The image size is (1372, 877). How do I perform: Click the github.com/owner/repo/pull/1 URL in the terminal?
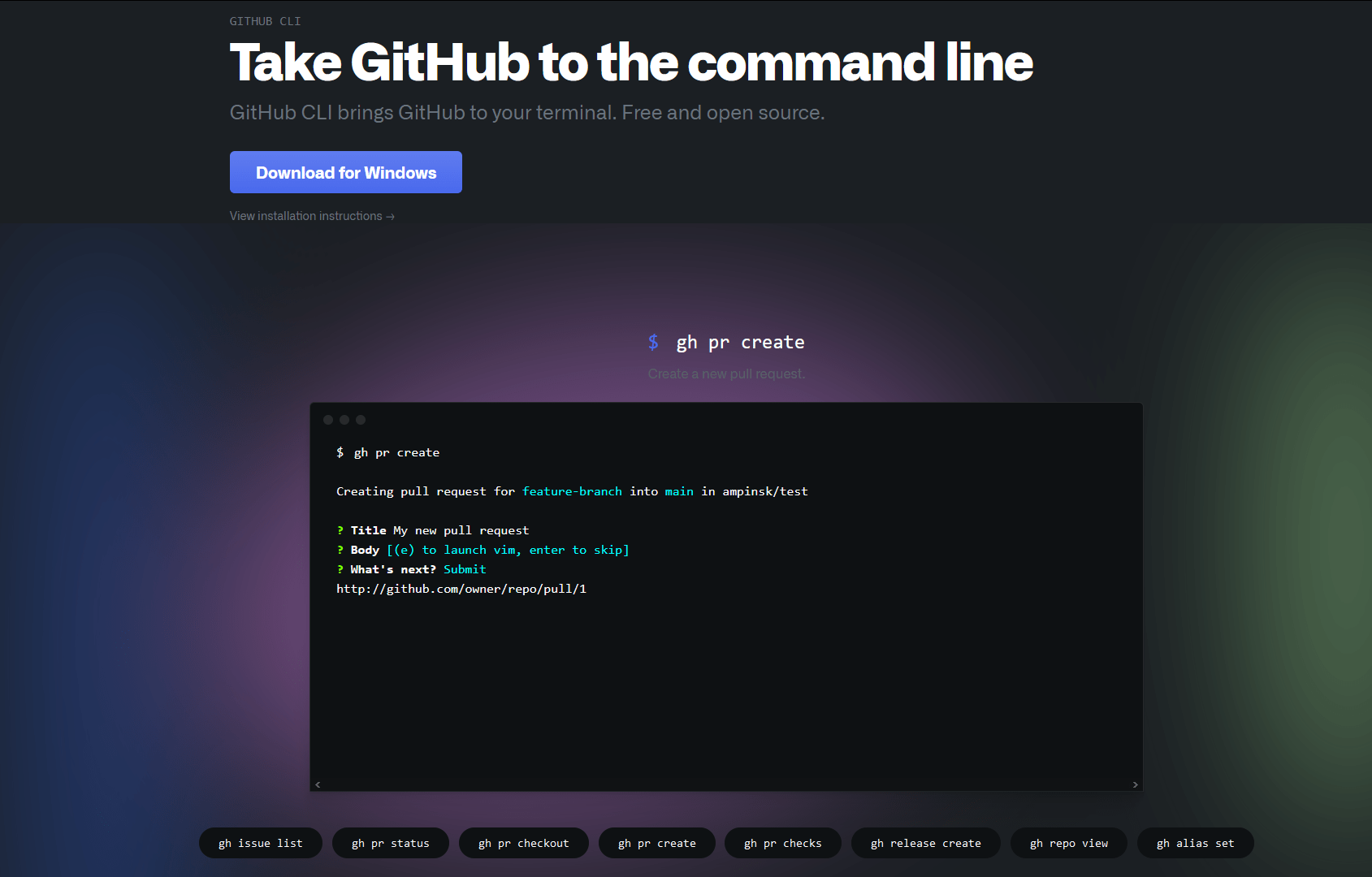(x=461, y=589)
